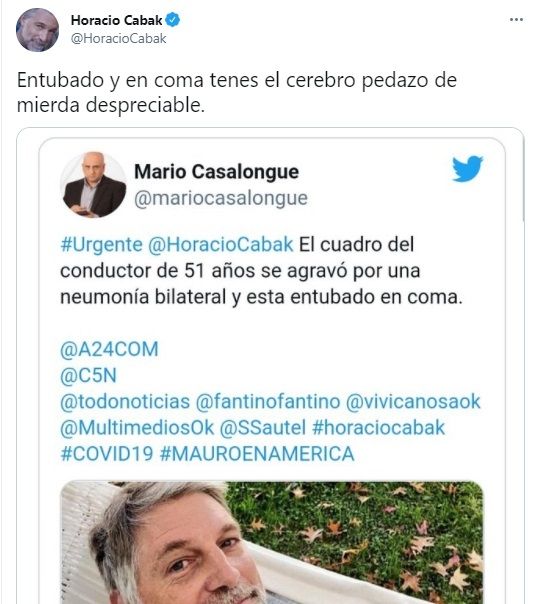
Task: Open the three-dot more options menu
Action: click(516, 20)
